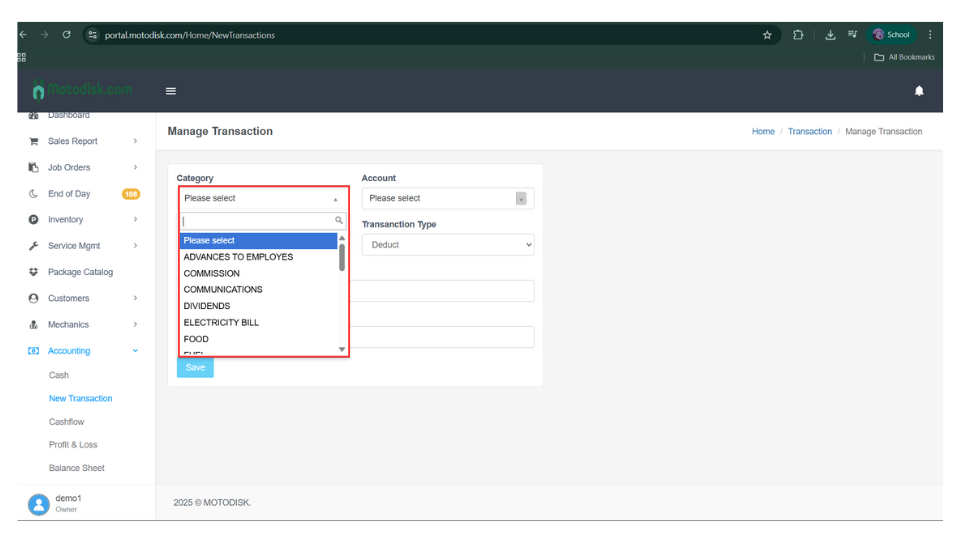Click the Customers person icon
The image size is (960, 540).
[34, 298]
